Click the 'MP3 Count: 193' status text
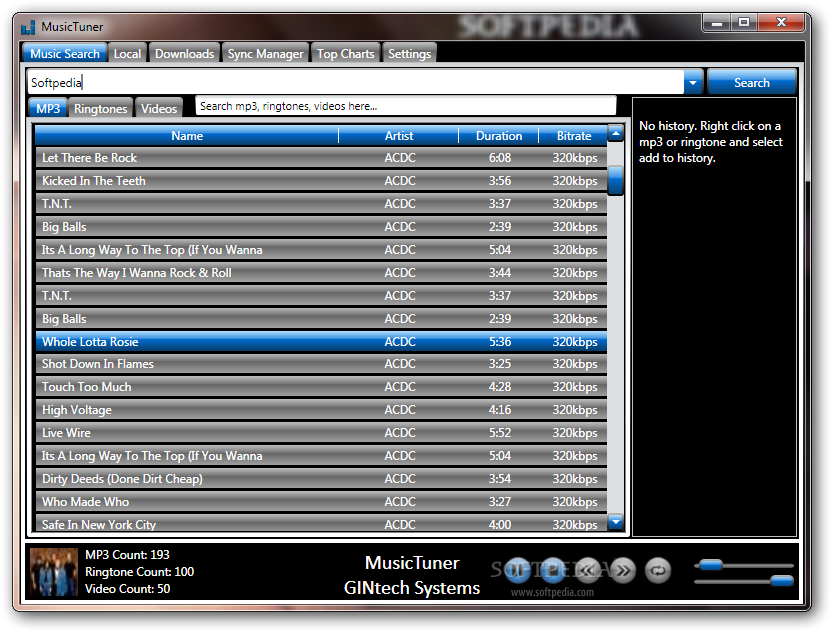 click(127, 555)
